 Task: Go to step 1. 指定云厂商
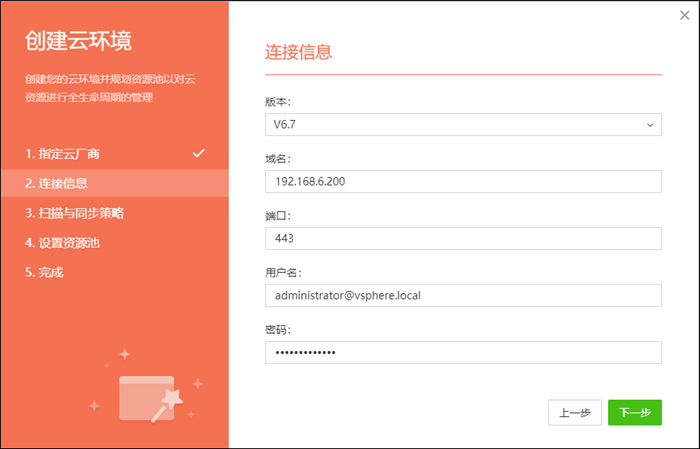pos(63,154)
